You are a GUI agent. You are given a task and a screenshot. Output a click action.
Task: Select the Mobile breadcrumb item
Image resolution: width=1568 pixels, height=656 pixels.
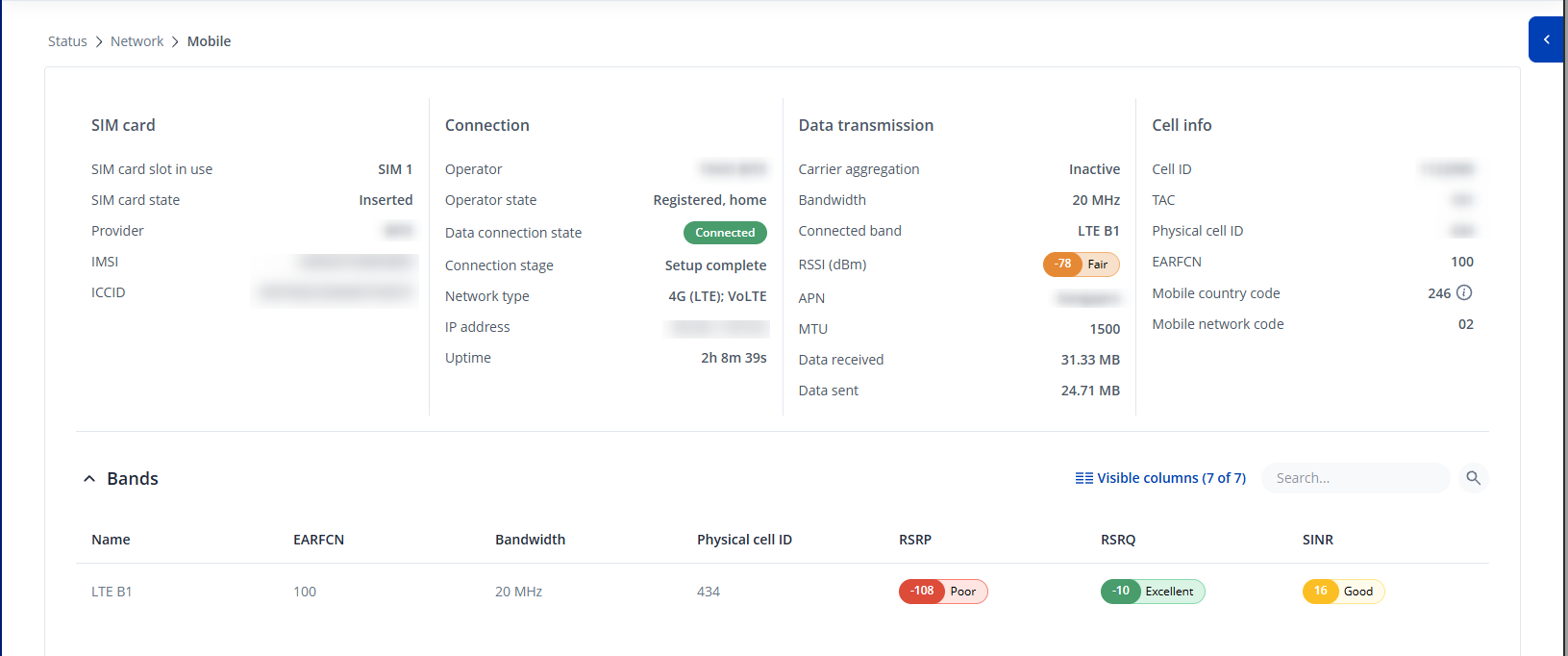[209, 41]
